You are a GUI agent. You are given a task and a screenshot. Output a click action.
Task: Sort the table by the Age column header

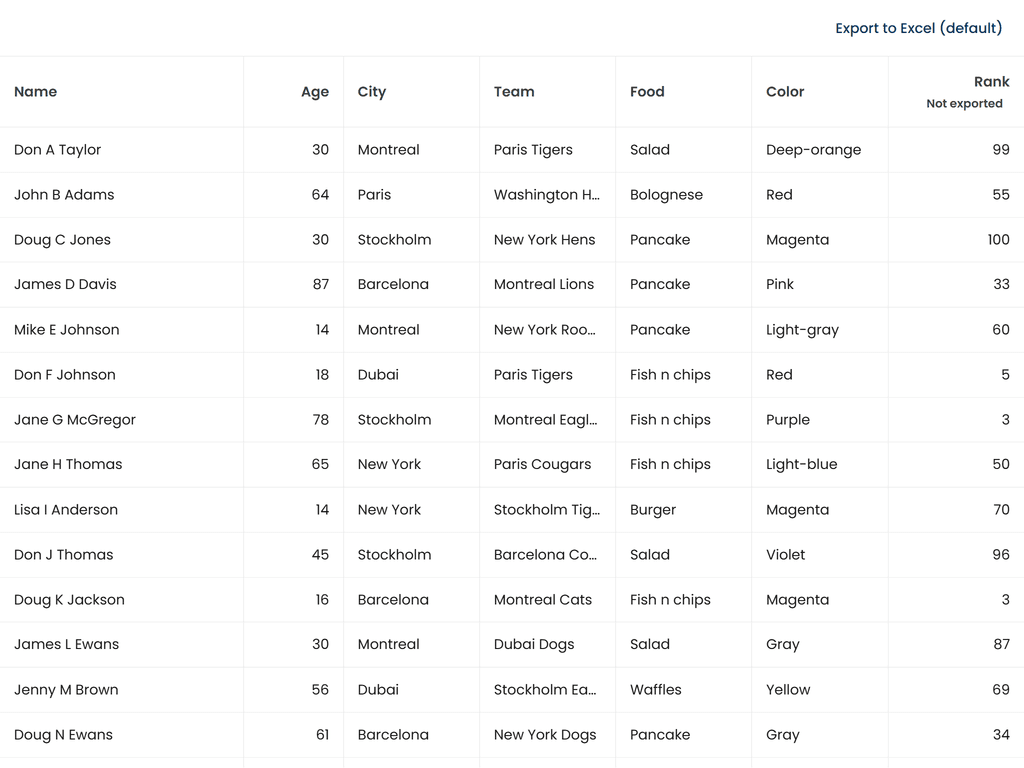tap(314, 91)
